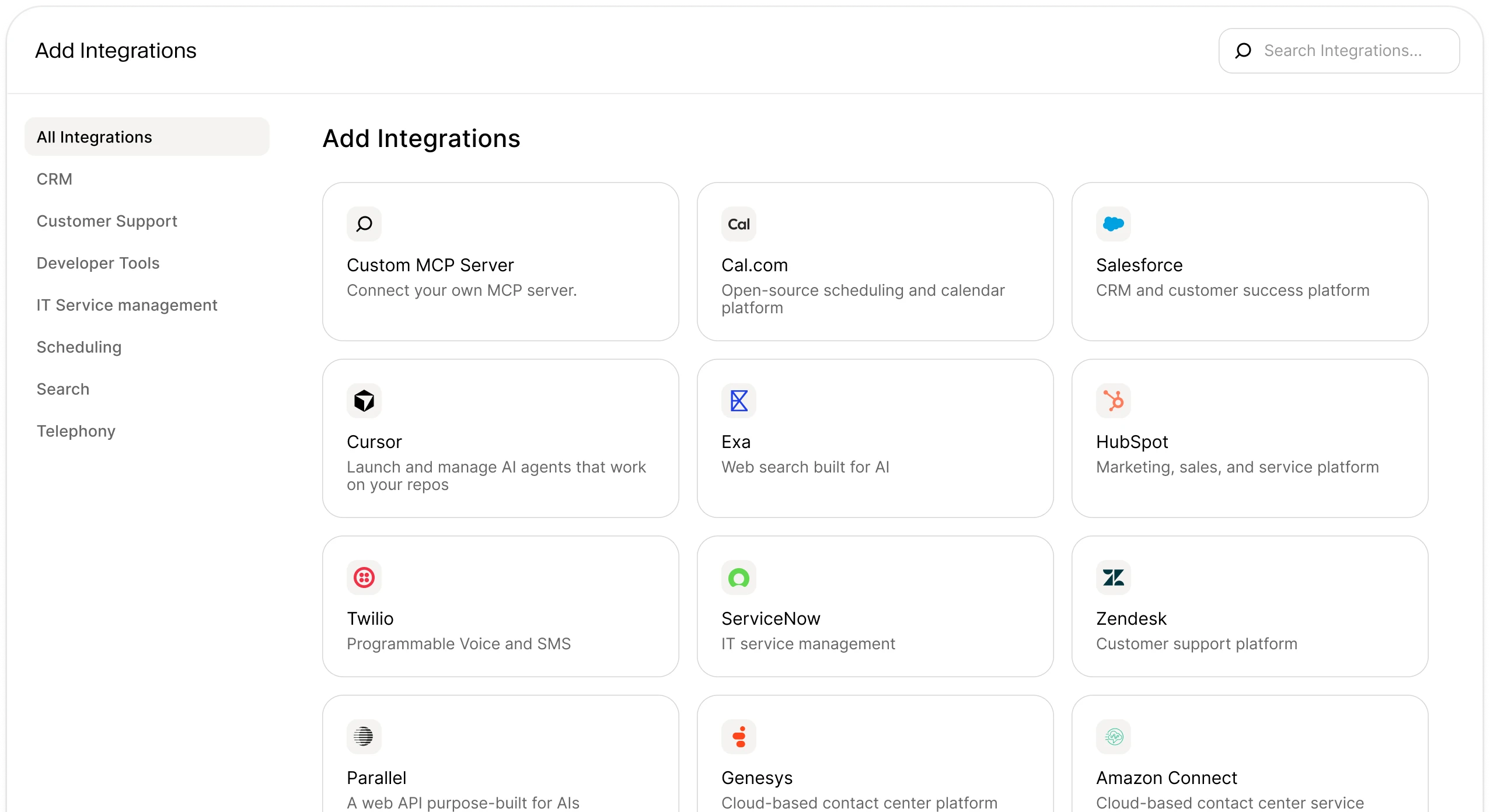Click the Salesforce cloud logo icon
This screenshot has width=1490, height=812.
(1114, 224)
